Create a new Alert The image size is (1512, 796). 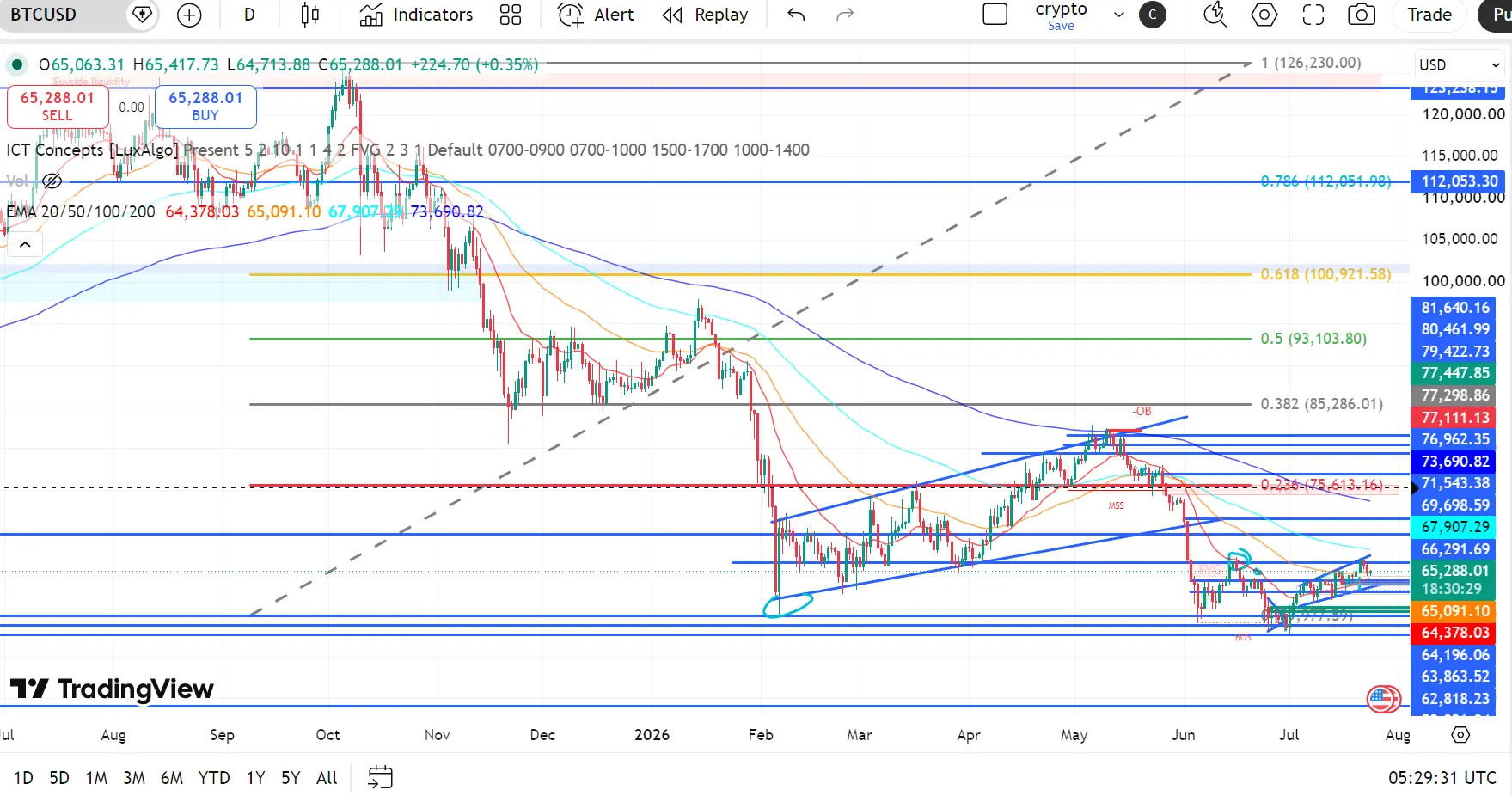point(596,15)
